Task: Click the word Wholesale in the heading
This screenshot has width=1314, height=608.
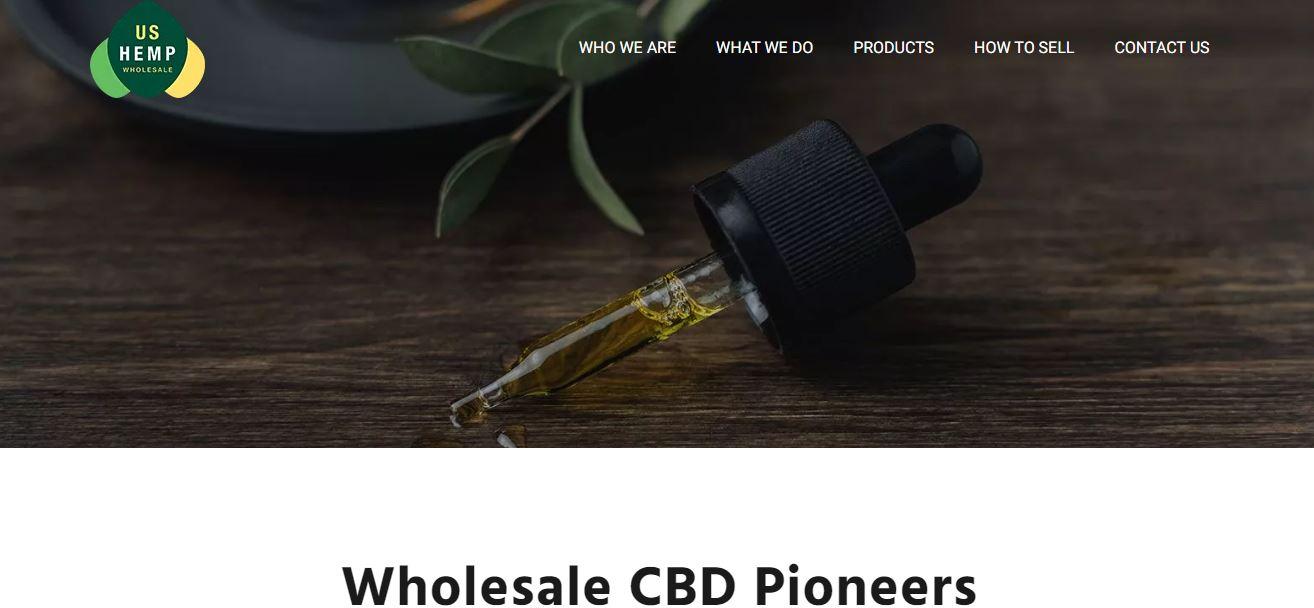Action: coord(476,586)
